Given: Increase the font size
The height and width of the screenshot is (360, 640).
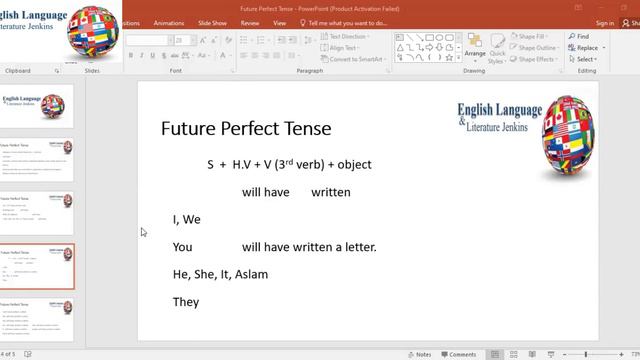Looking at the screenshot, I should tap(203, 40).
